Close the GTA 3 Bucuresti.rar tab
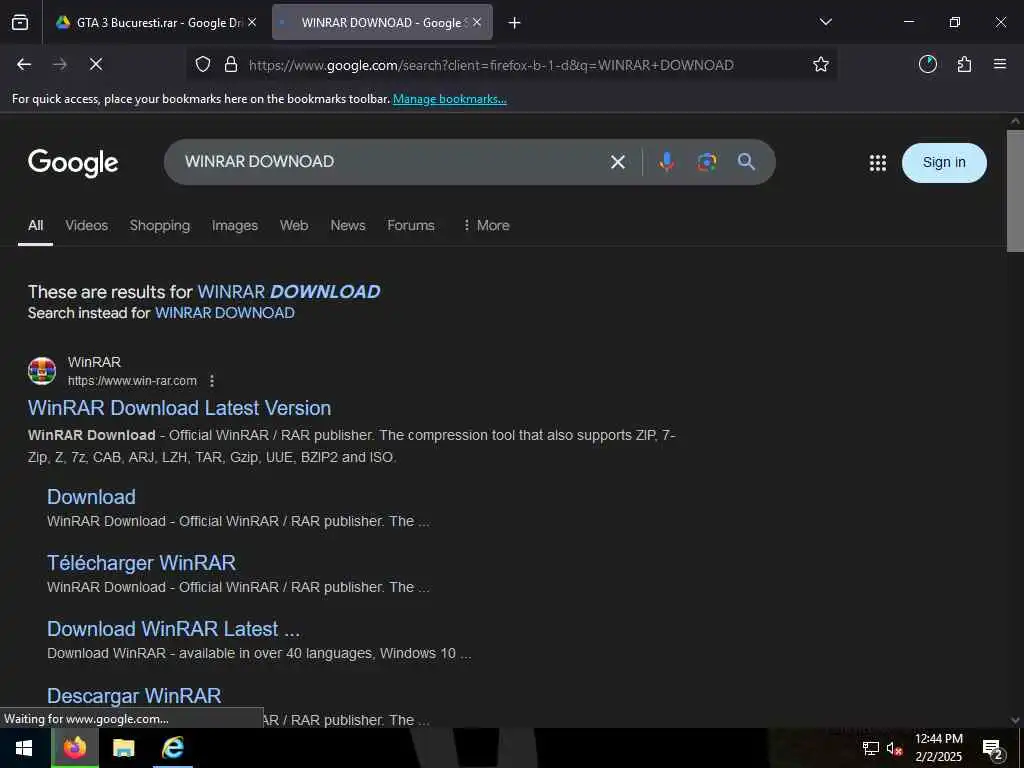1024x768 pixels. [252, 22]
